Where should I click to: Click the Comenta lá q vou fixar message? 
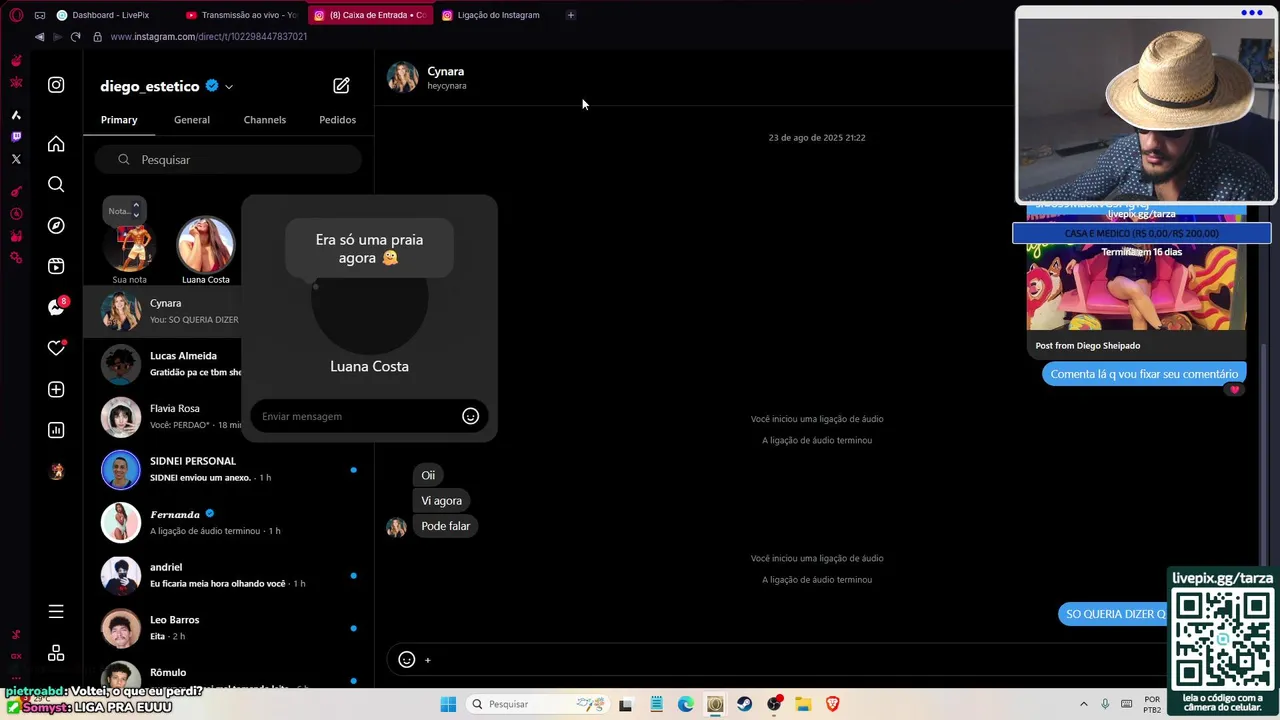point(1144,374)
